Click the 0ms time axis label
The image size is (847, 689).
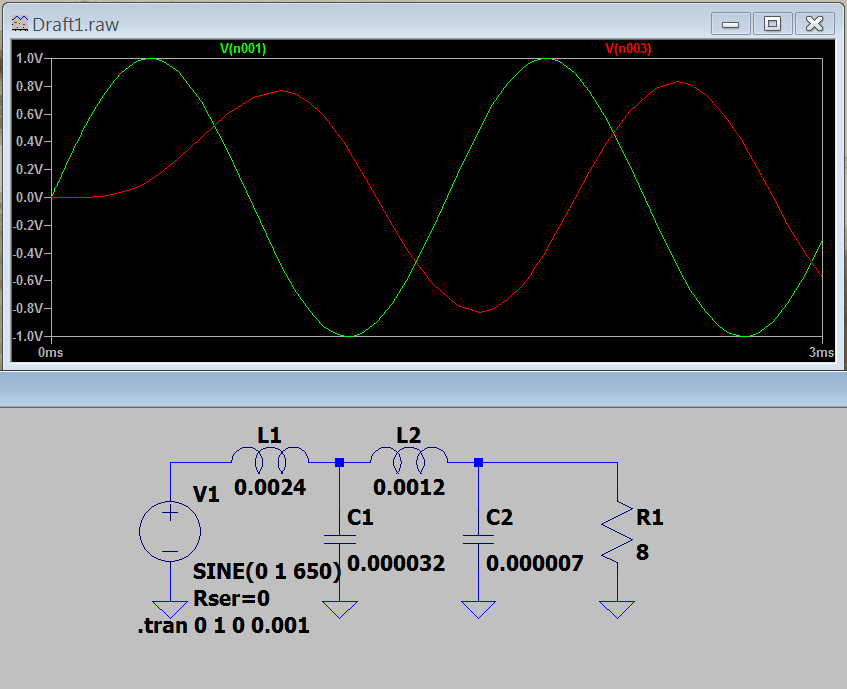click(x=51, y=352)
